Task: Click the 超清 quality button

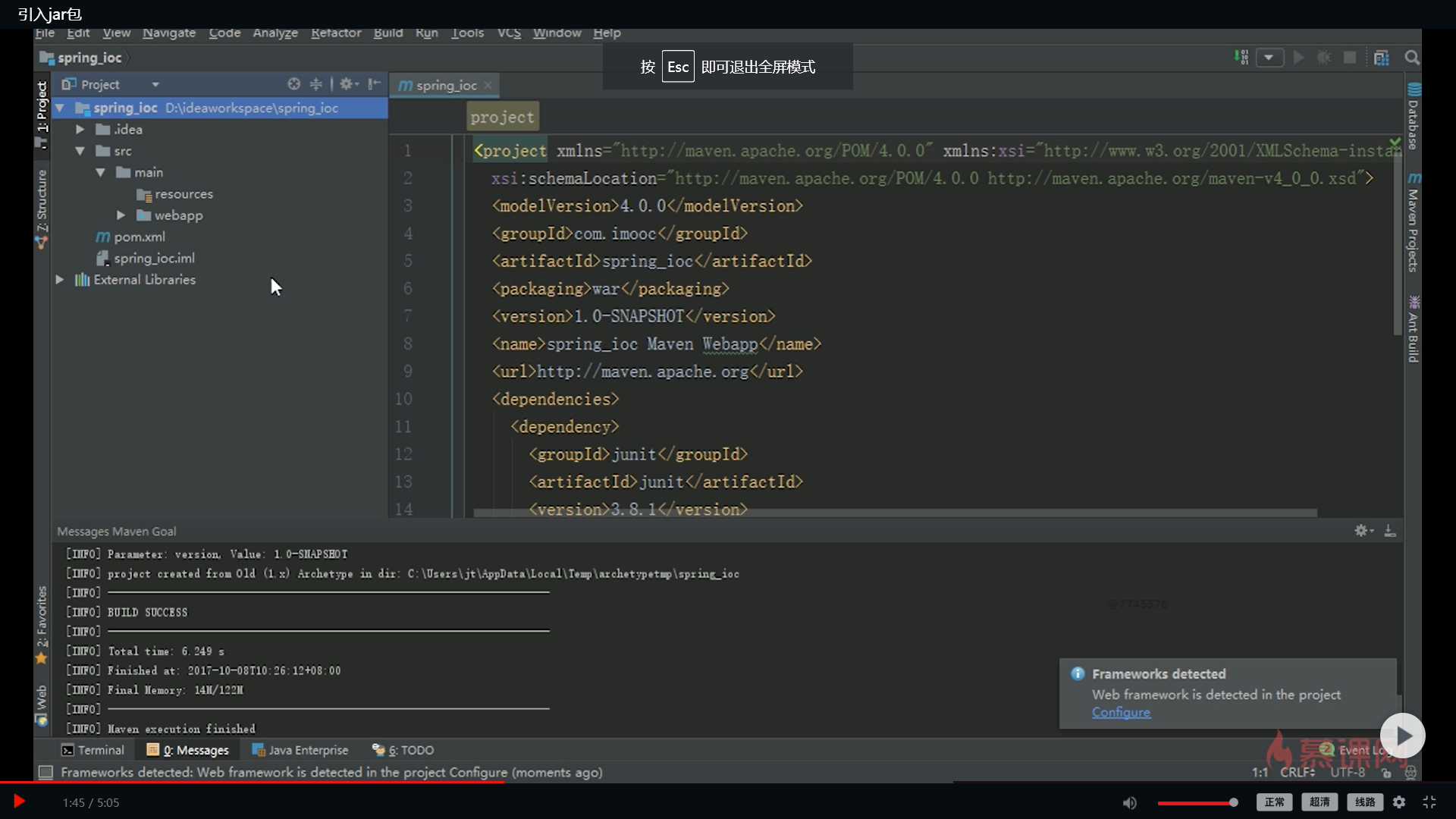Action: pyautogui.click(x=1319, y=802)
